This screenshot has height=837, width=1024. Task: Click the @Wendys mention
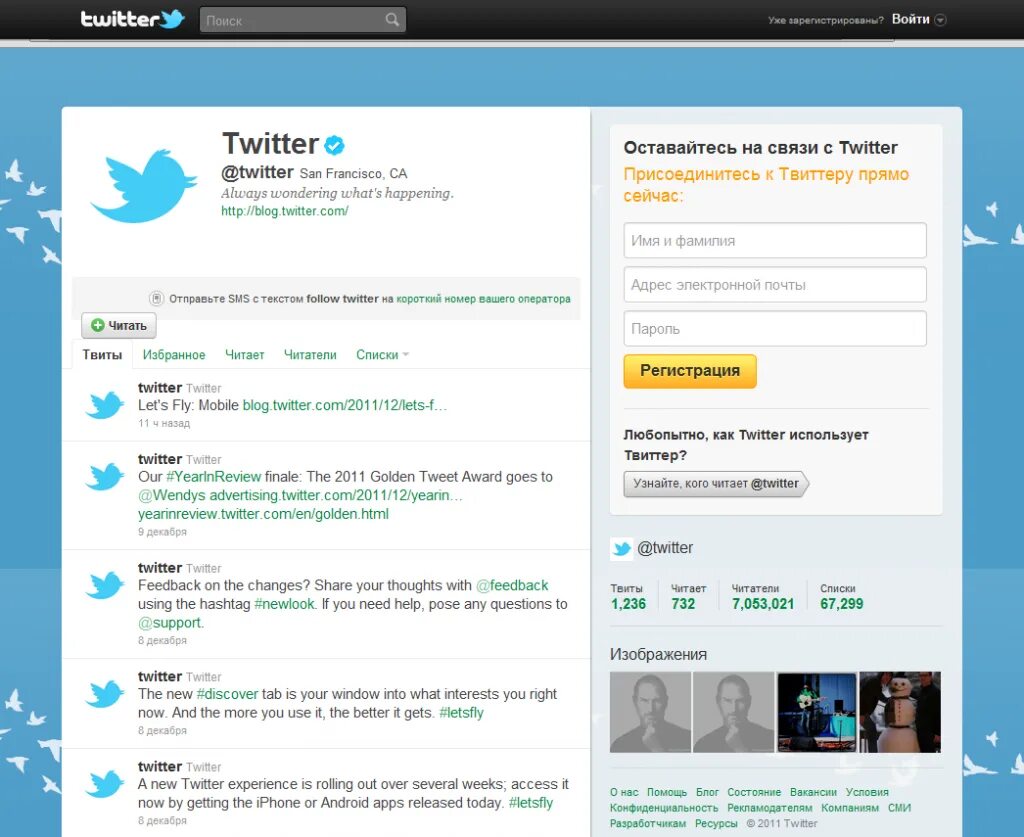(x=172, y=495)
